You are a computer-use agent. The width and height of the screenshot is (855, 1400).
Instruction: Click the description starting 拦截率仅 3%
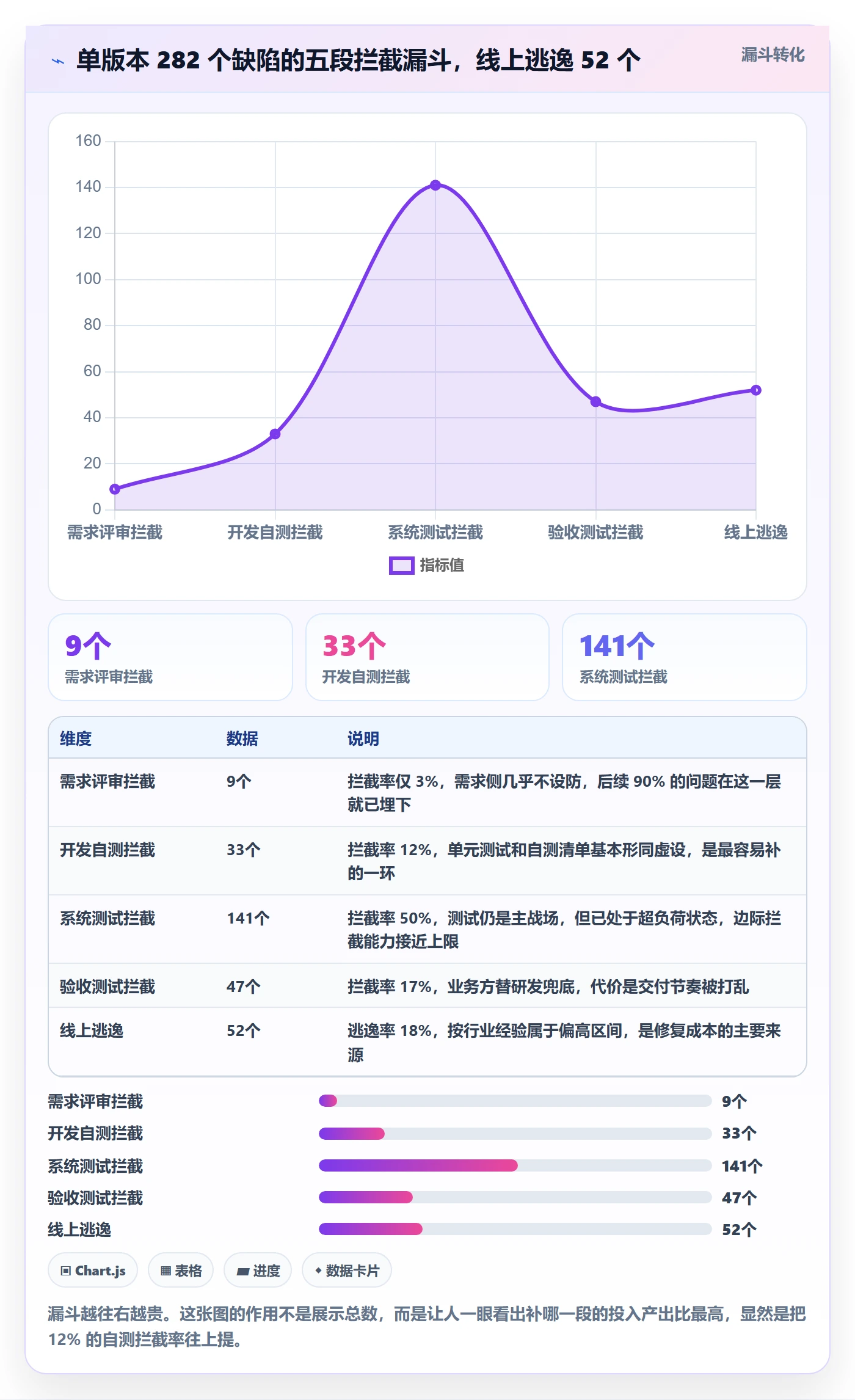tap(564, 793)
